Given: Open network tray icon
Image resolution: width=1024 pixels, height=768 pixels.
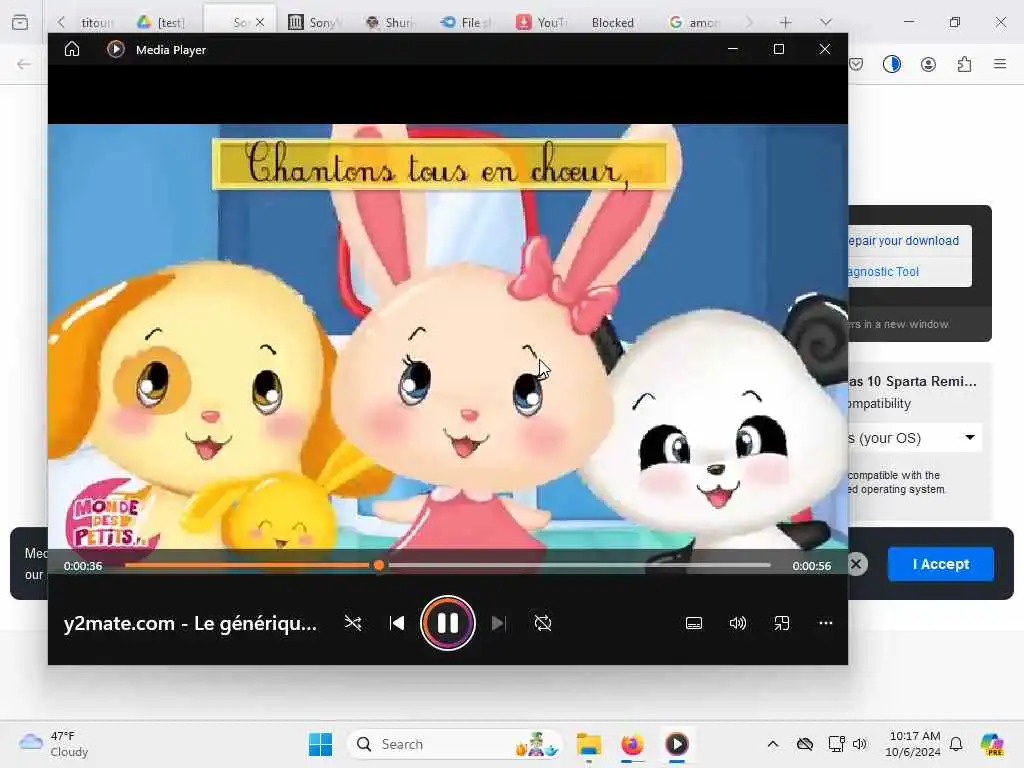Looking at the screenshot, I should pos(836,744).
